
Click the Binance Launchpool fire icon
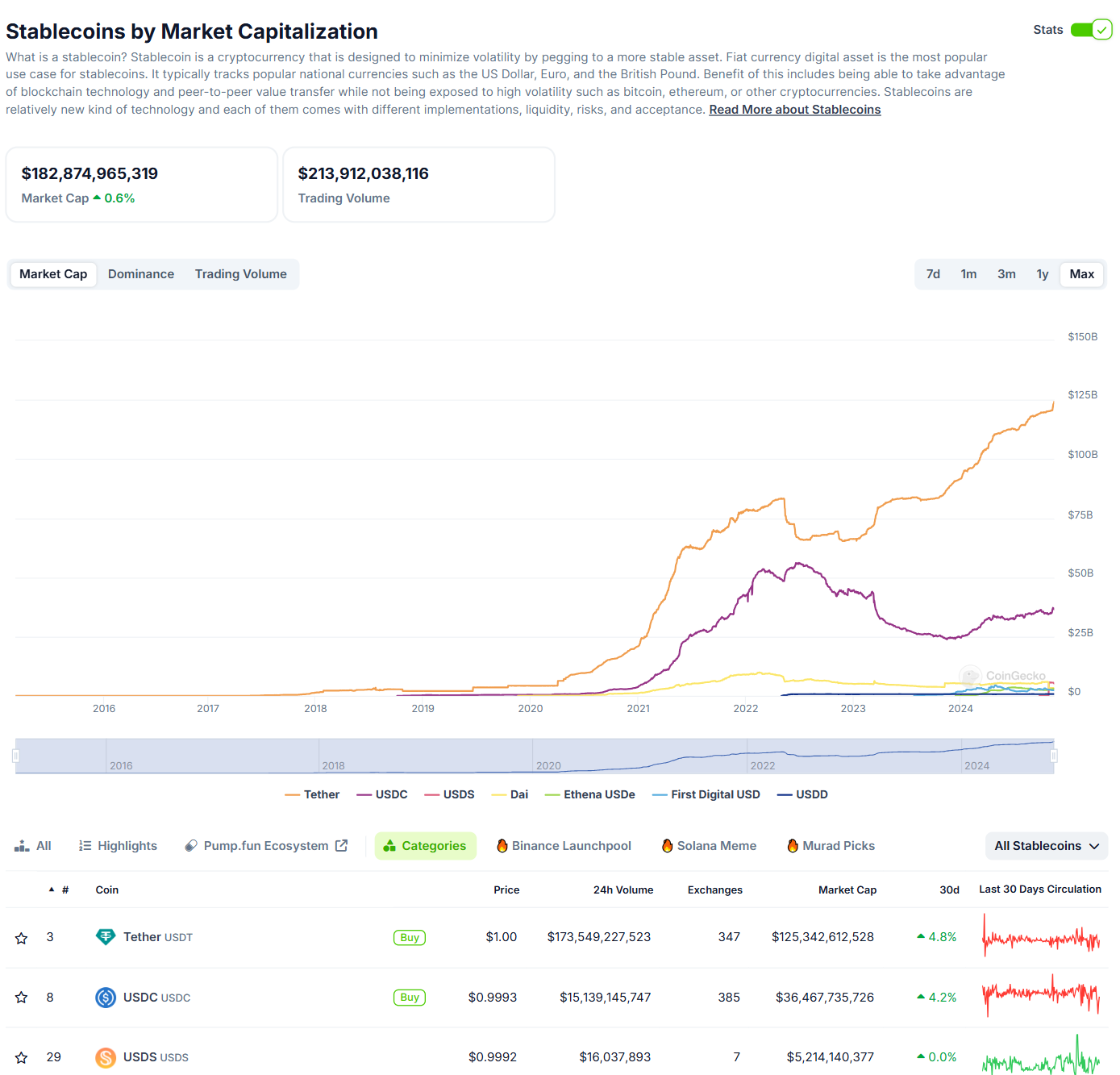point(502,845)
